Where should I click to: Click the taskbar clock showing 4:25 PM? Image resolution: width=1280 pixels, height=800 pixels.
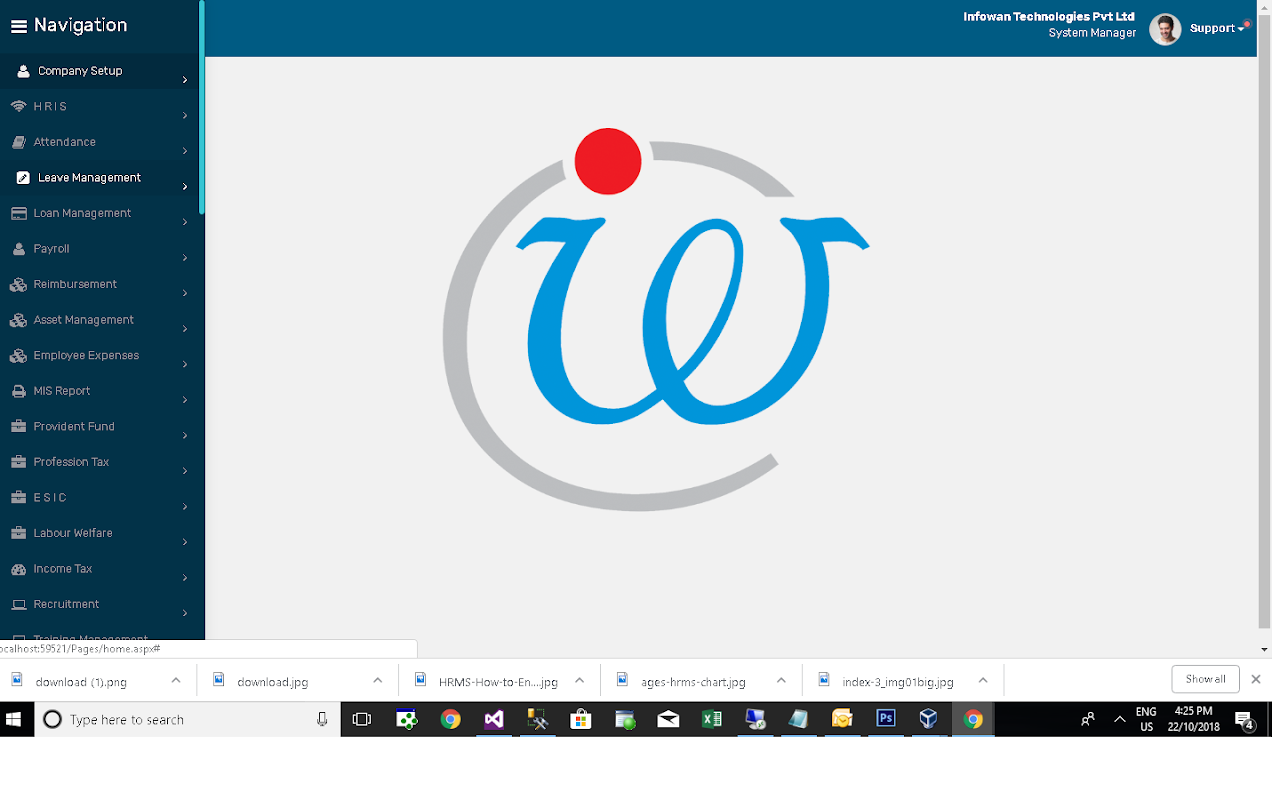1193,719
